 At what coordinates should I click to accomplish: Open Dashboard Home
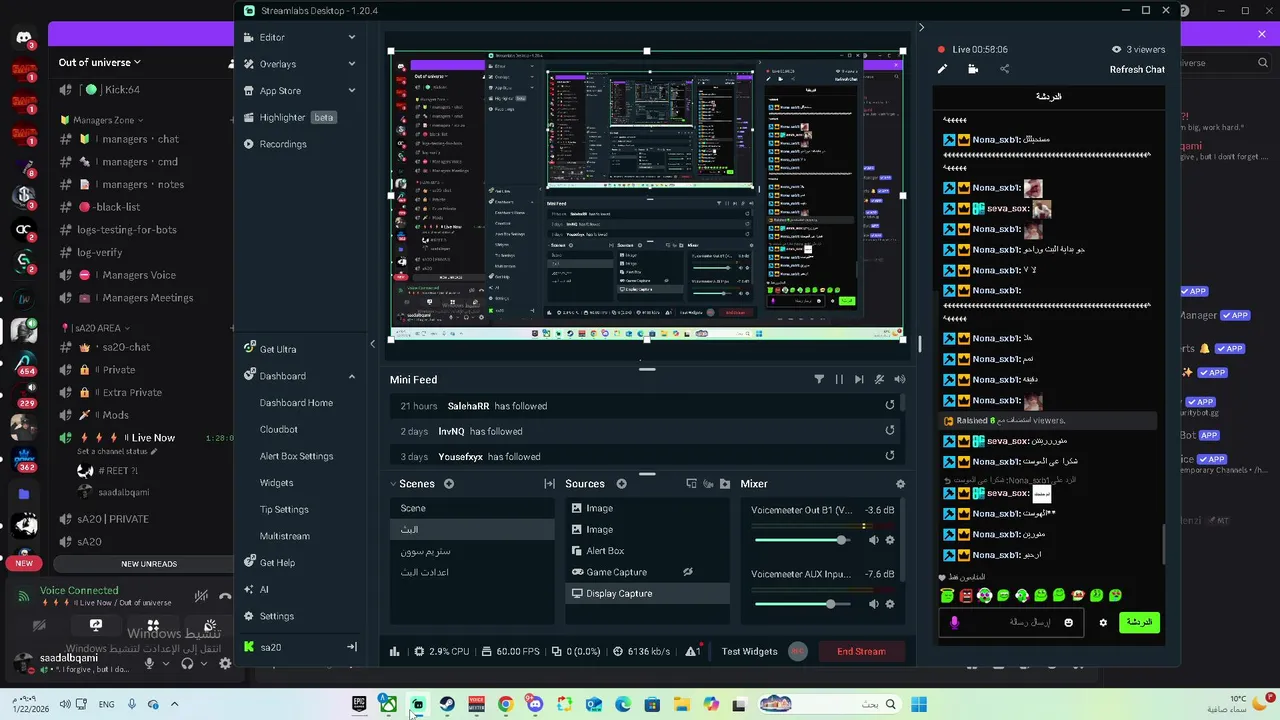coord(296,403)
